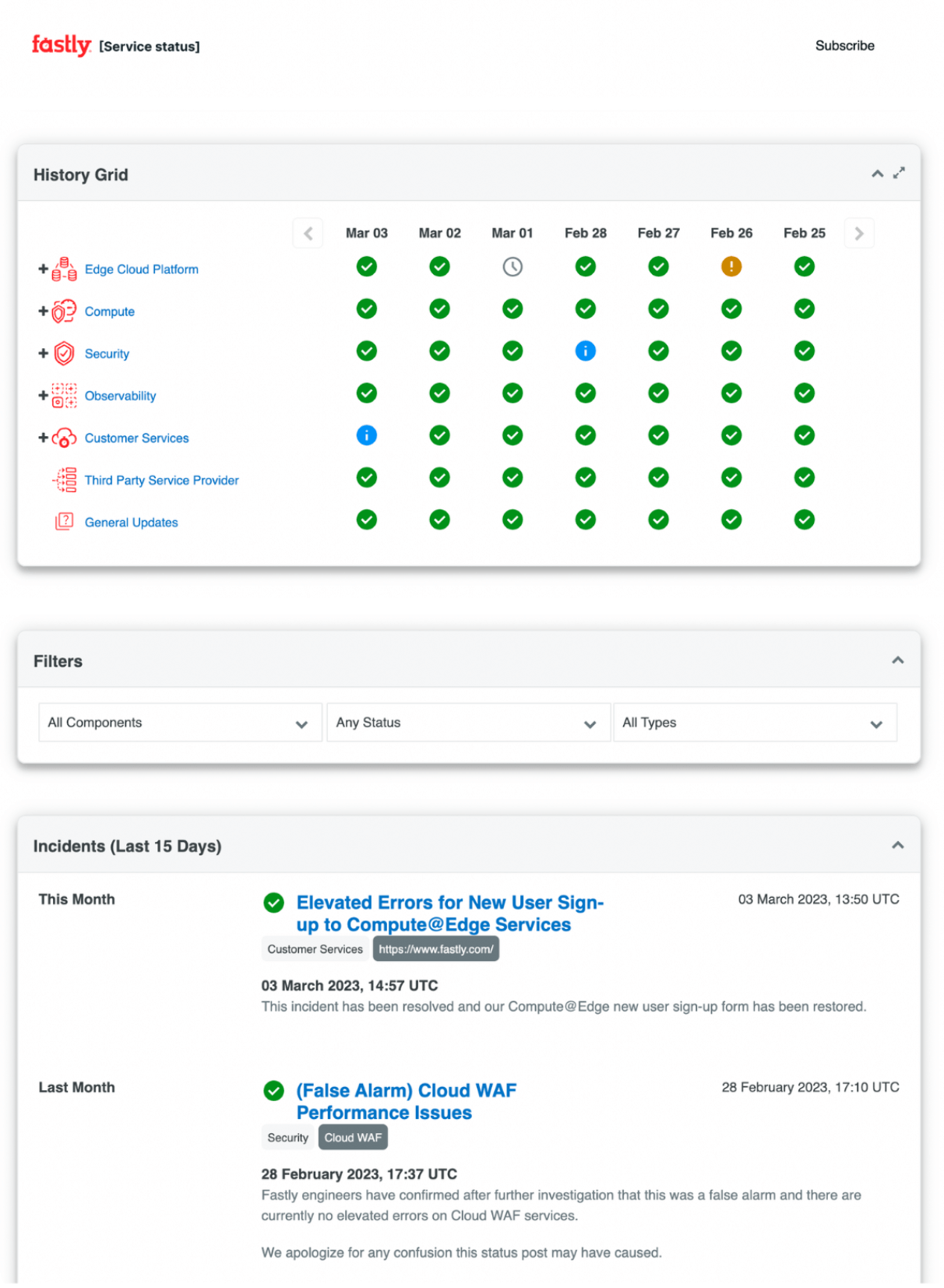The width and height of the screenshot is (944, 1288).
Task: Open the Edge Cloud Platform link
Action: pyautogui.click(x=142, y=269)
